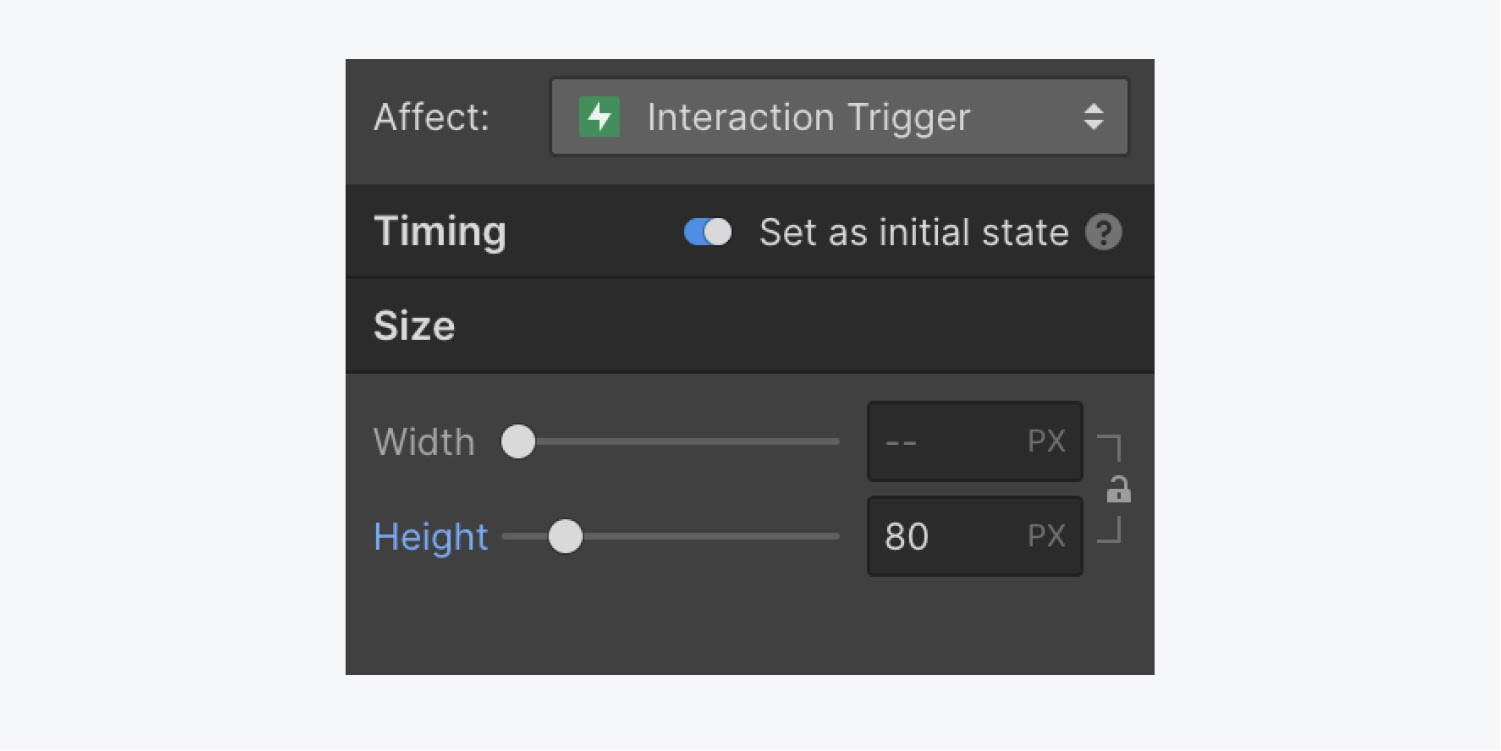Viewport: 1501px width, 751px height.
Task: Toggle the Set as initial state switch
Action: (708, 233)
